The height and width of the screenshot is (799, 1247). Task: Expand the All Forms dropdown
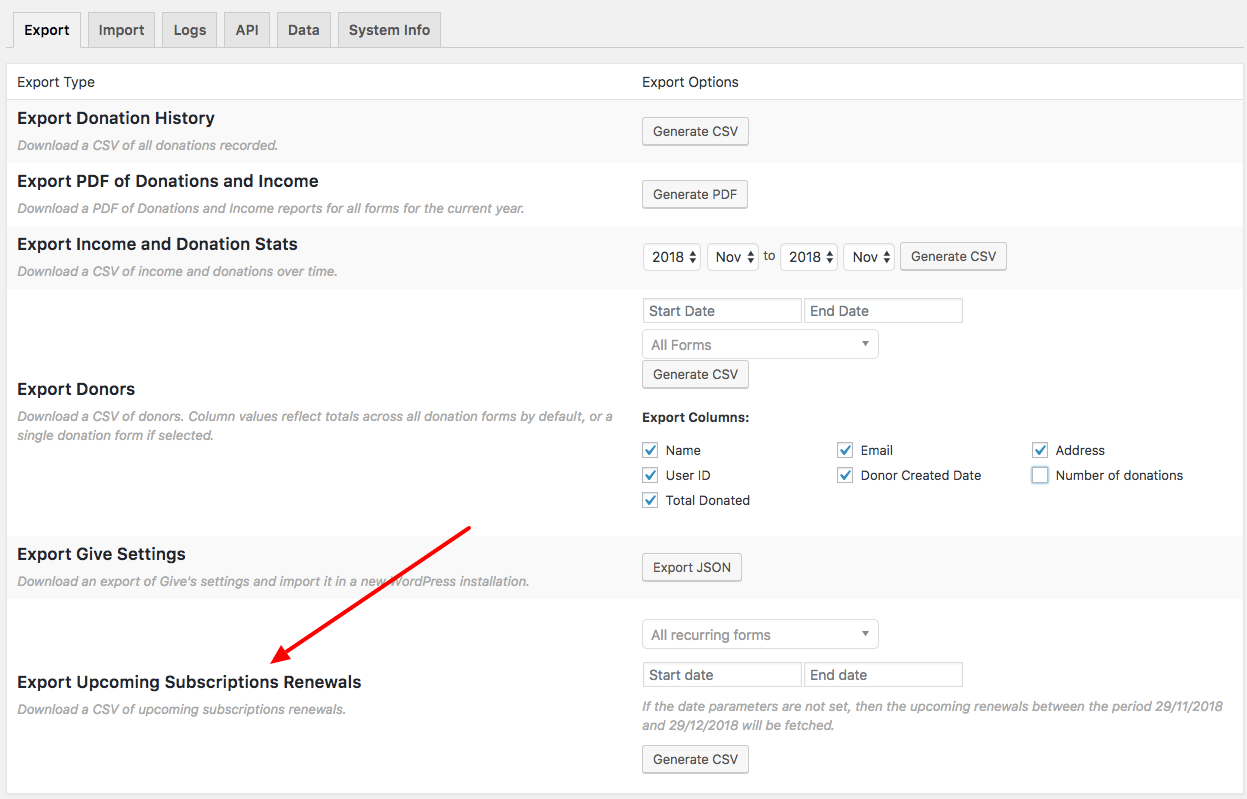point(760,345)
